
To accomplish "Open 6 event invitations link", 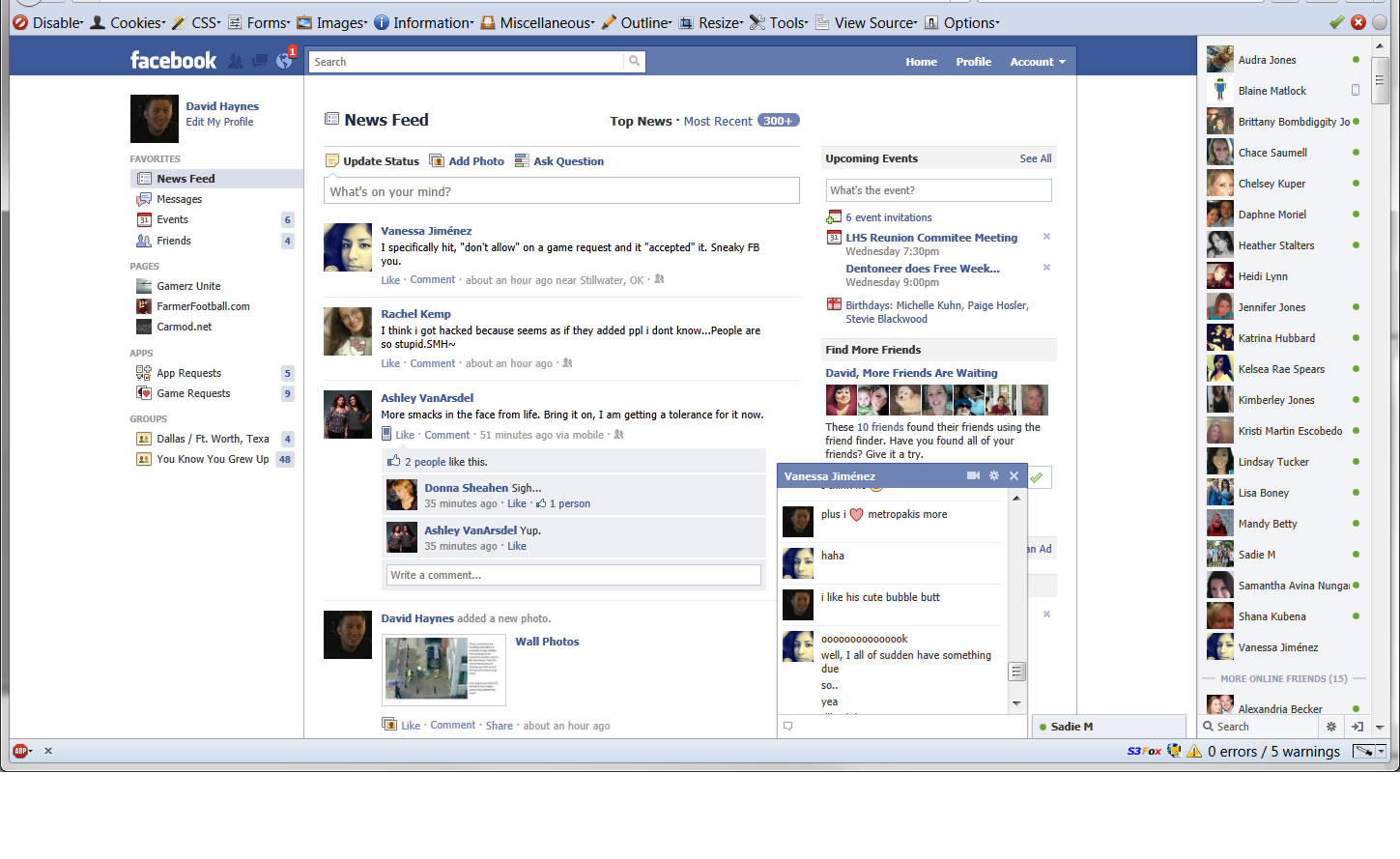I will [x=889, y=217].
